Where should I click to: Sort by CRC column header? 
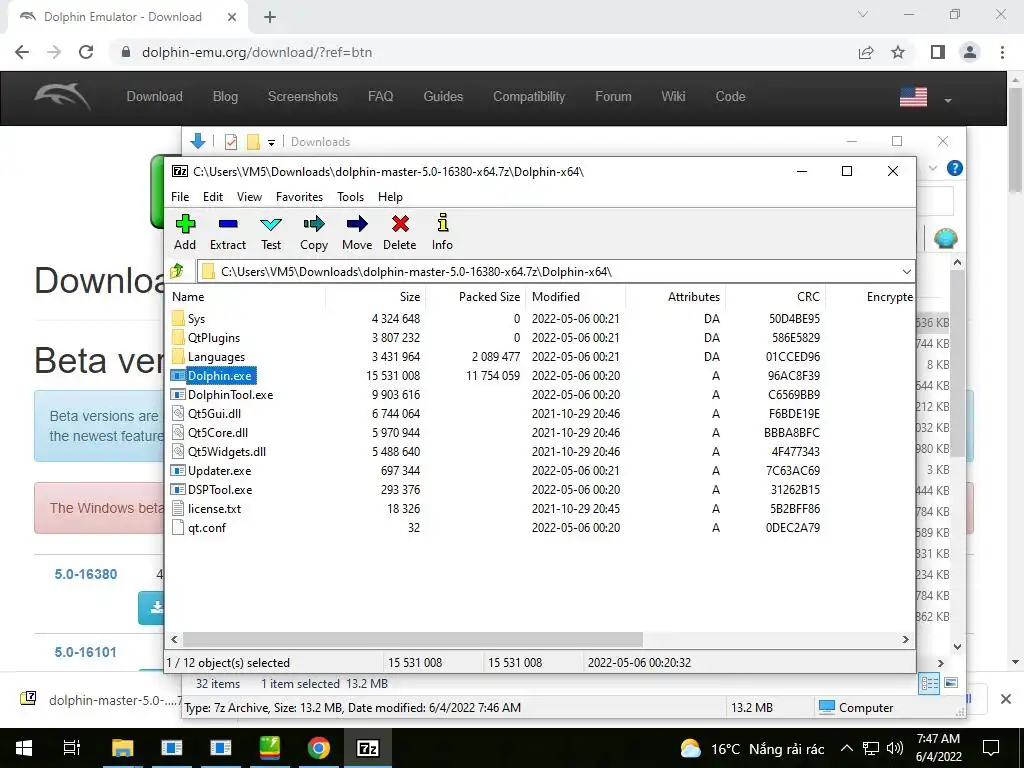pos(808,296)
